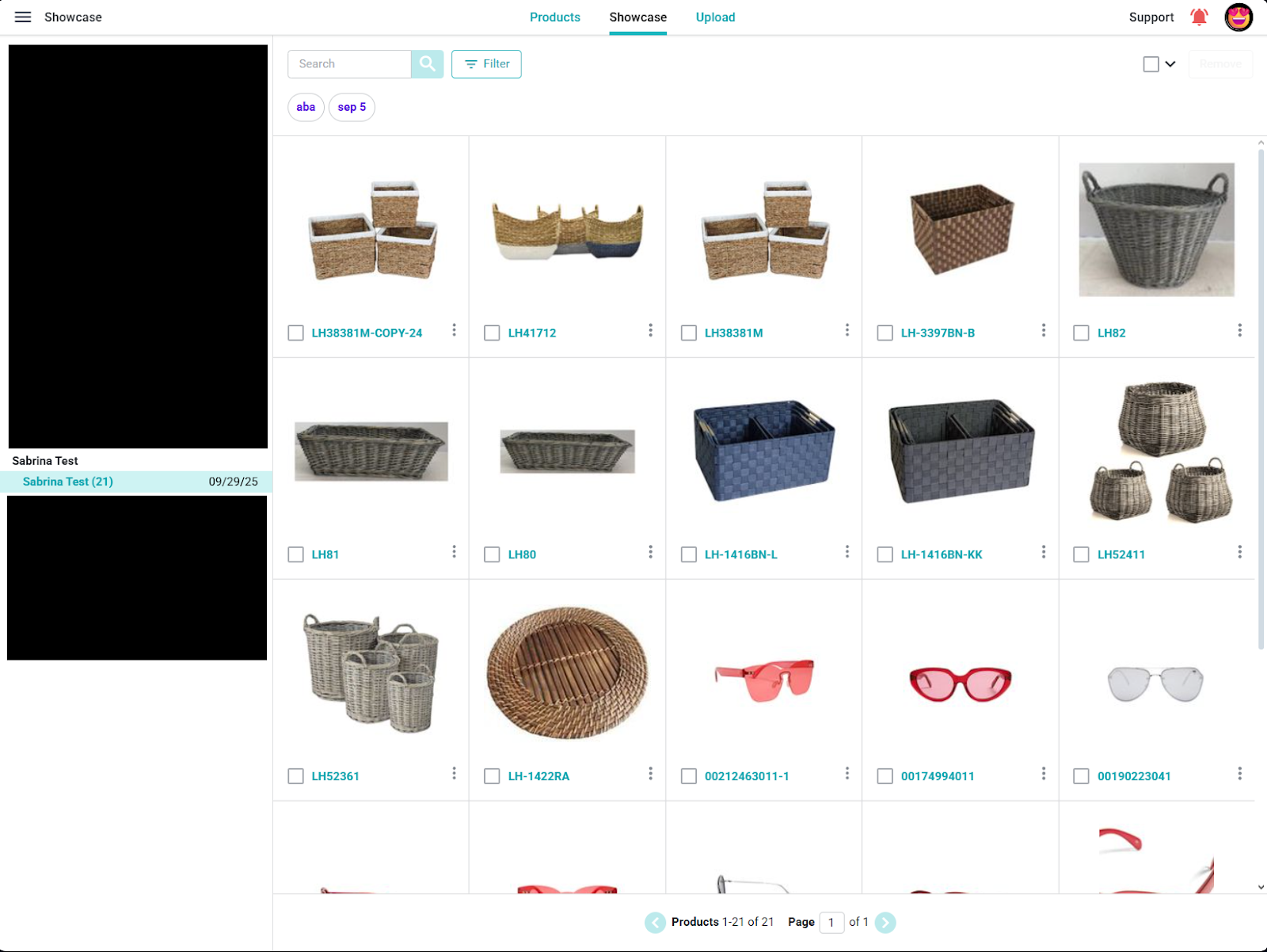Open the blue LH-1416BN-L basket thumbnail

click(764, 451)
